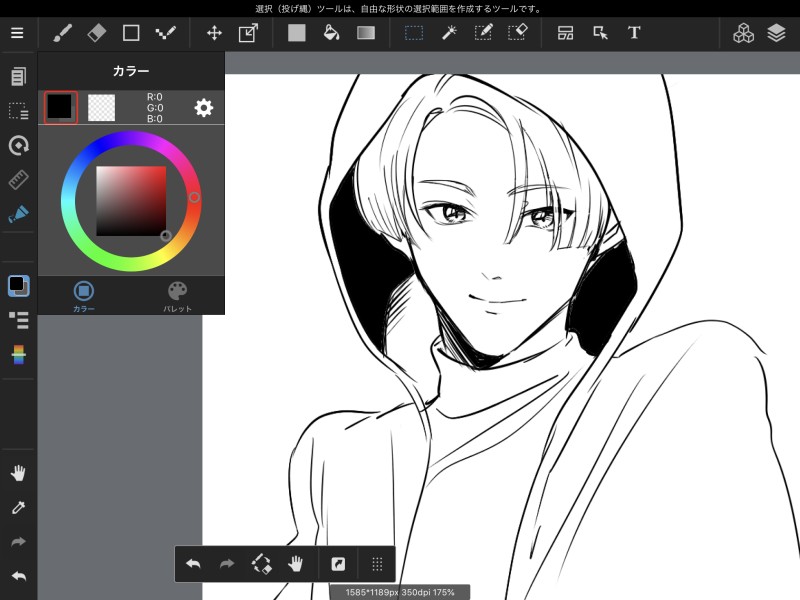This screenshot has width=800, height=600.
Task: Click the dotted grip handle of floating toolbar
Action: click(377, 564)
